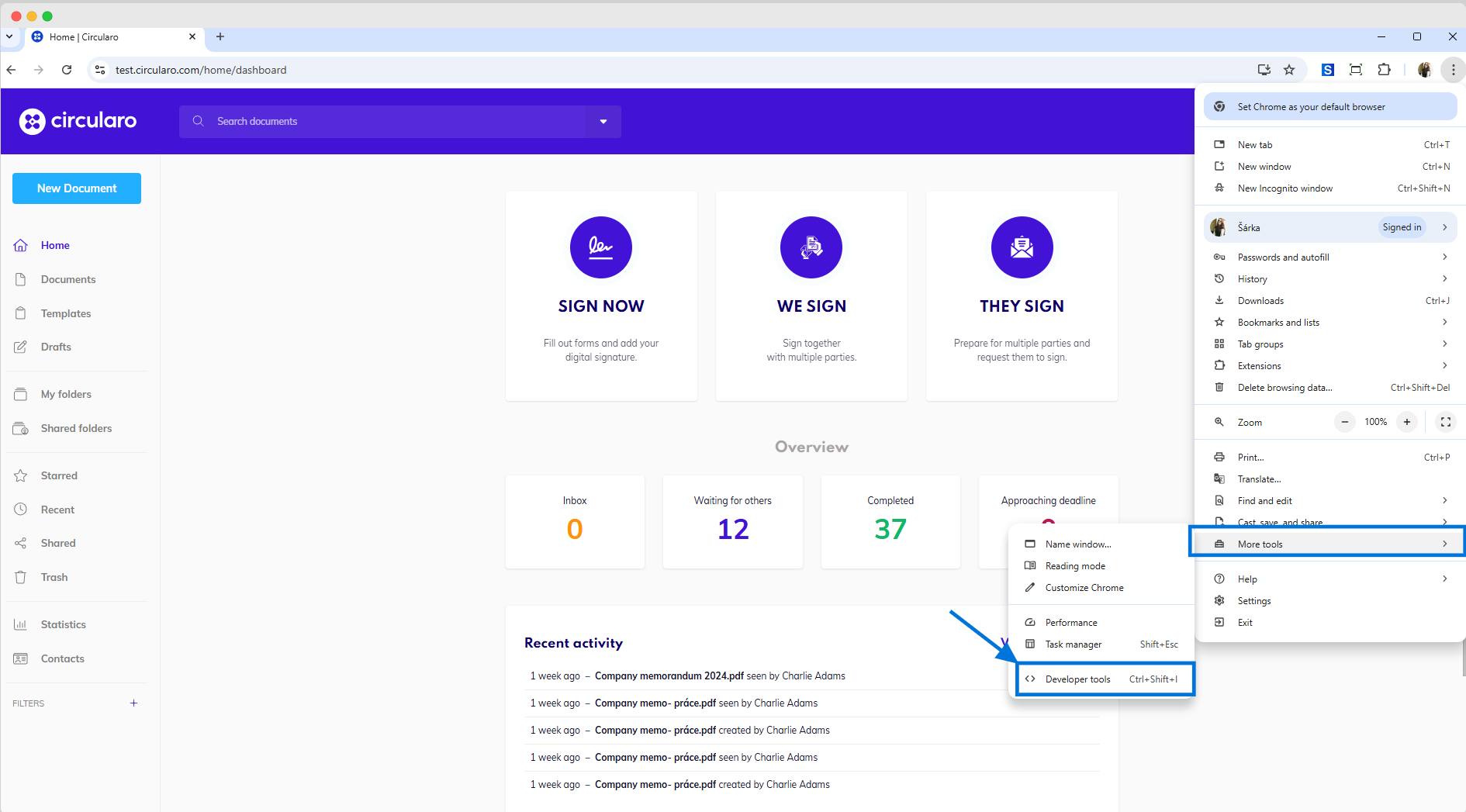This screenshot has width=1466, height=812.
Task: View the Statistics page
Action: [x=63, y=624]
